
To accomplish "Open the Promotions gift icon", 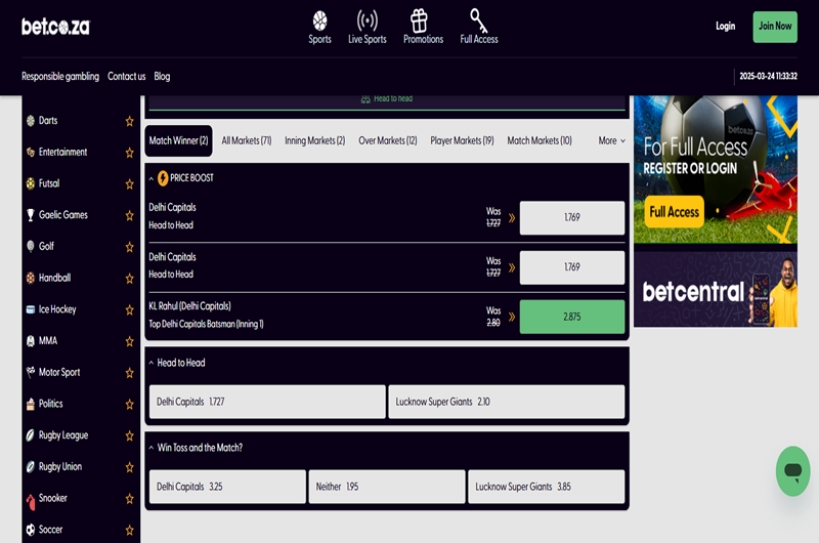I will (x=419, y=21).
